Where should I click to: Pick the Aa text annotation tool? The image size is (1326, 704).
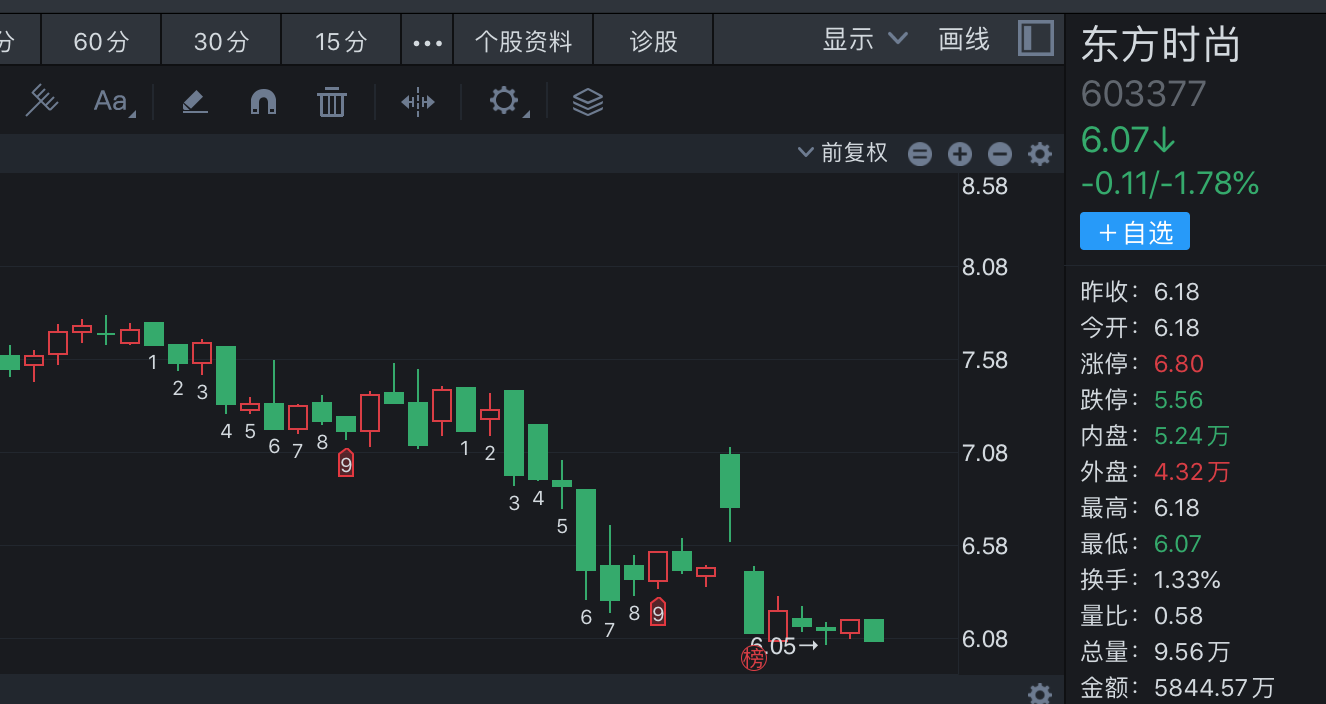(111, 101)
